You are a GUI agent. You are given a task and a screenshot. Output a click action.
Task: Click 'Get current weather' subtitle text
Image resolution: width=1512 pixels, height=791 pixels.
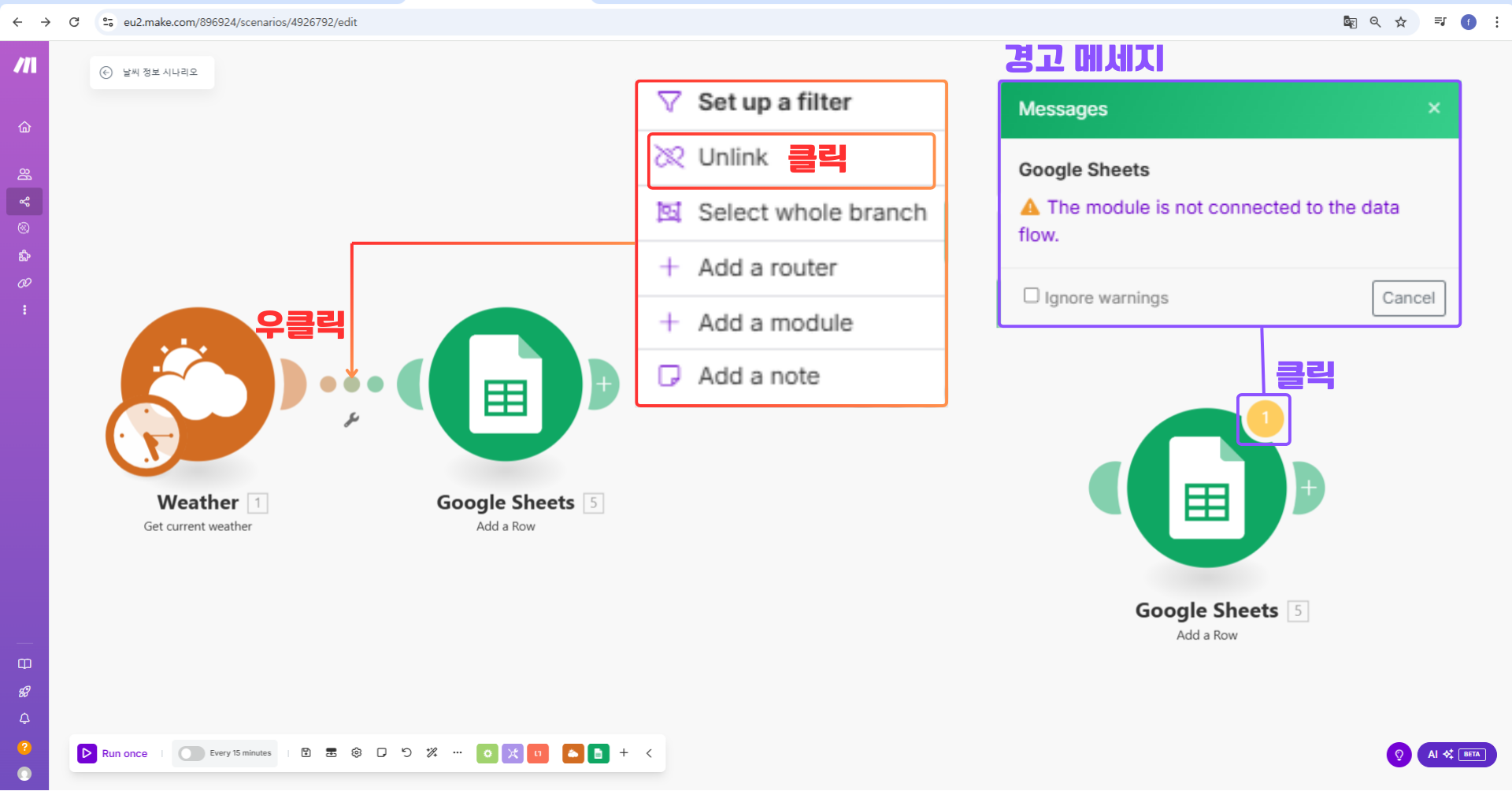coord(198,526)
